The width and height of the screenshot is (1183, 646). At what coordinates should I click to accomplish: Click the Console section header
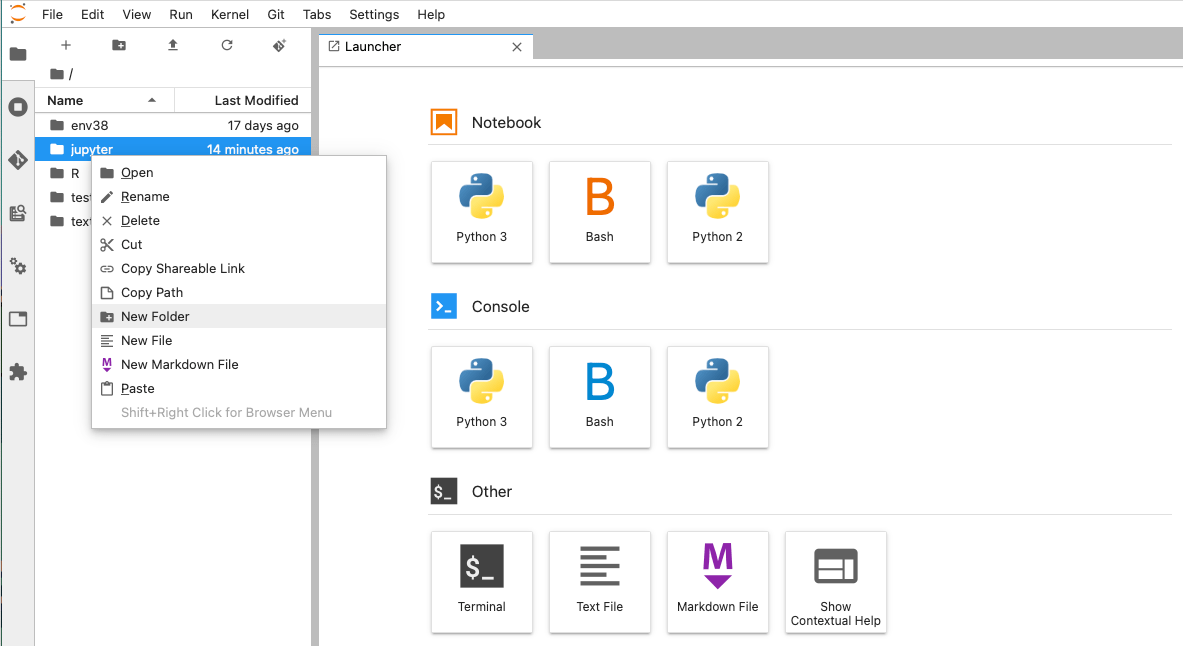(x=500, y=306)
